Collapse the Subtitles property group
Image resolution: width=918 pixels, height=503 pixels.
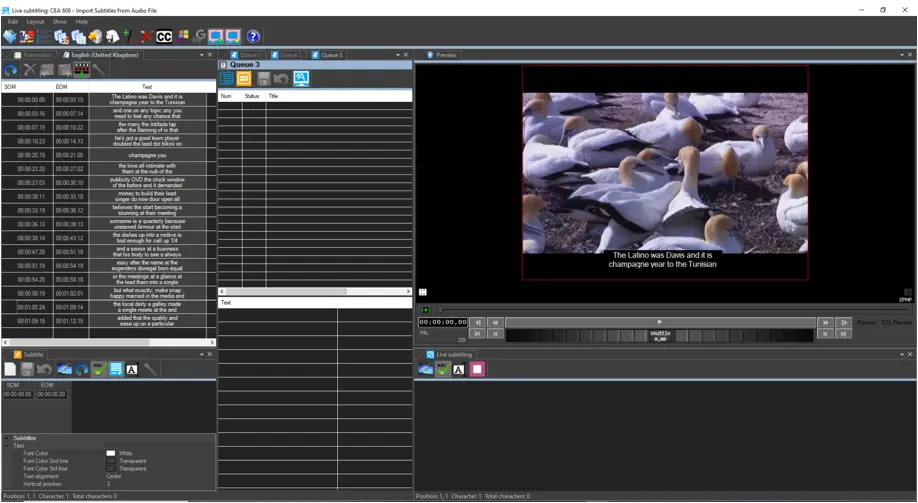[7, 438]
